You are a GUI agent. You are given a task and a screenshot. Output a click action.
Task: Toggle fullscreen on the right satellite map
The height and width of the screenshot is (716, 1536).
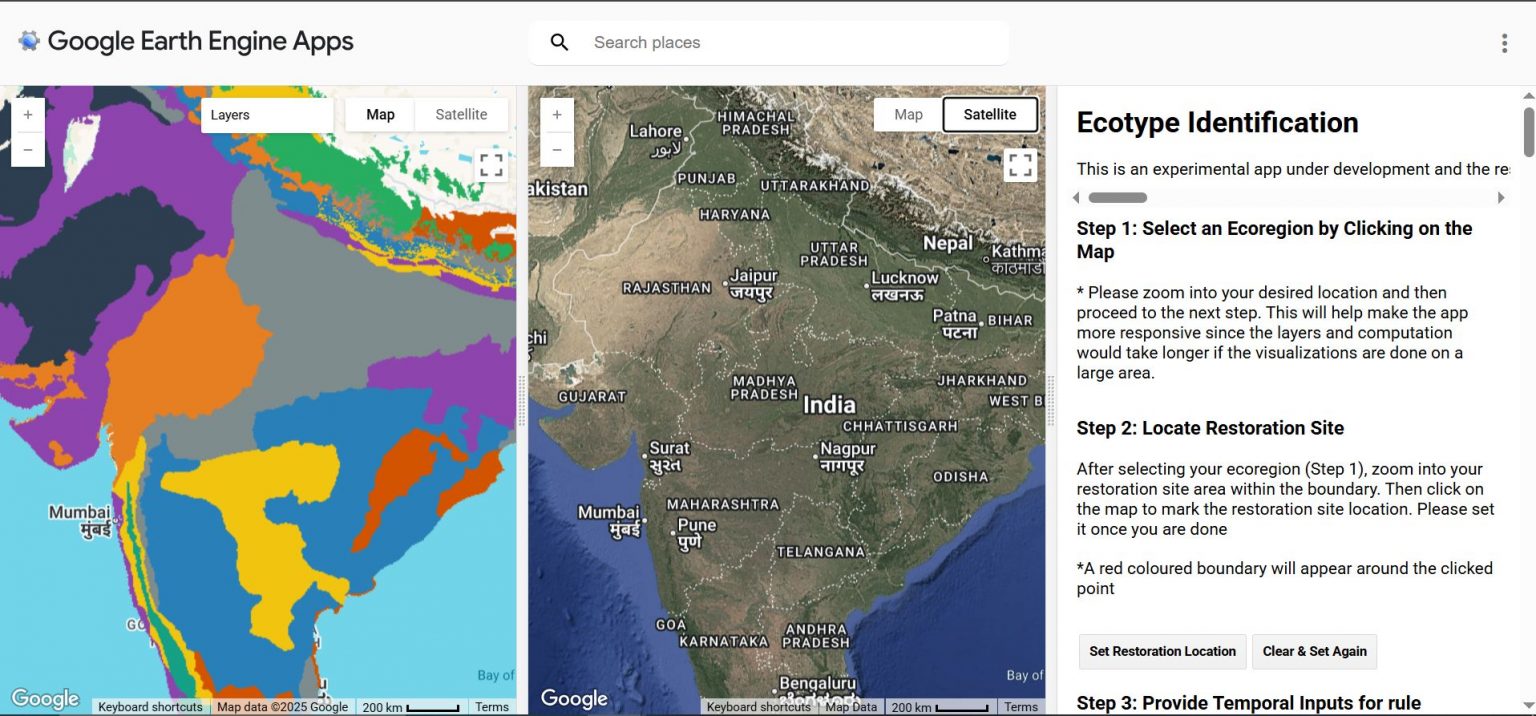tap(1019, 165)
